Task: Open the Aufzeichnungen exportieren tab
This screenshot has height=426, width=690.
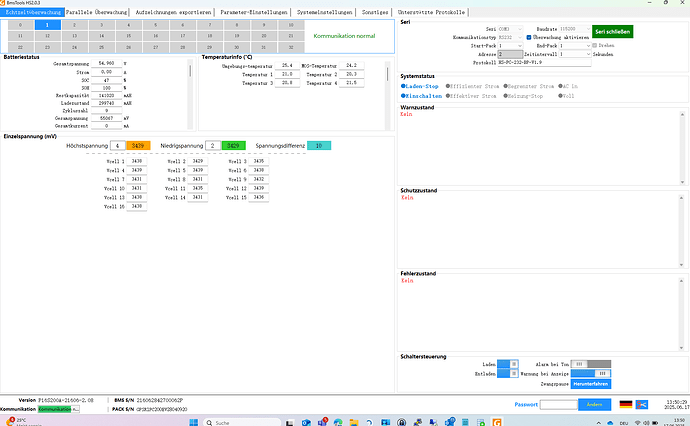Action: click(173, 12)
